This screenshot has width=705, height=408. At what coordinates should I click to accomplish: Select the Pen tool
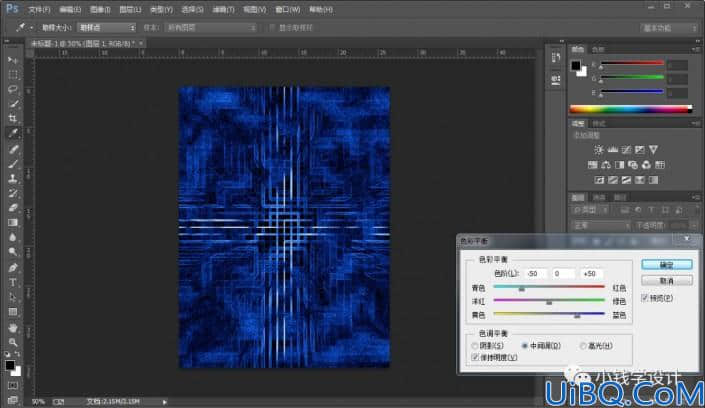point(13,268)
